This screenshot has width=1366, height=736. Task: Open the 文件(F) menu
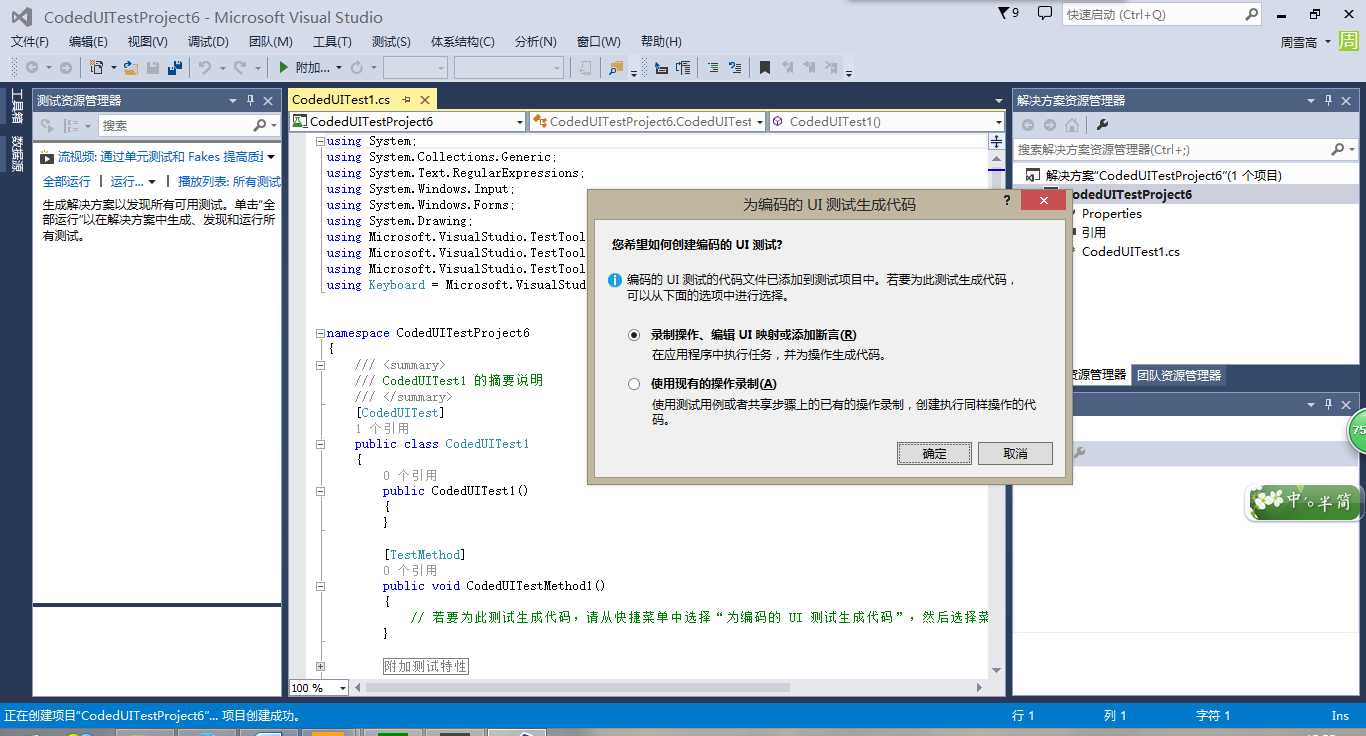30,42
